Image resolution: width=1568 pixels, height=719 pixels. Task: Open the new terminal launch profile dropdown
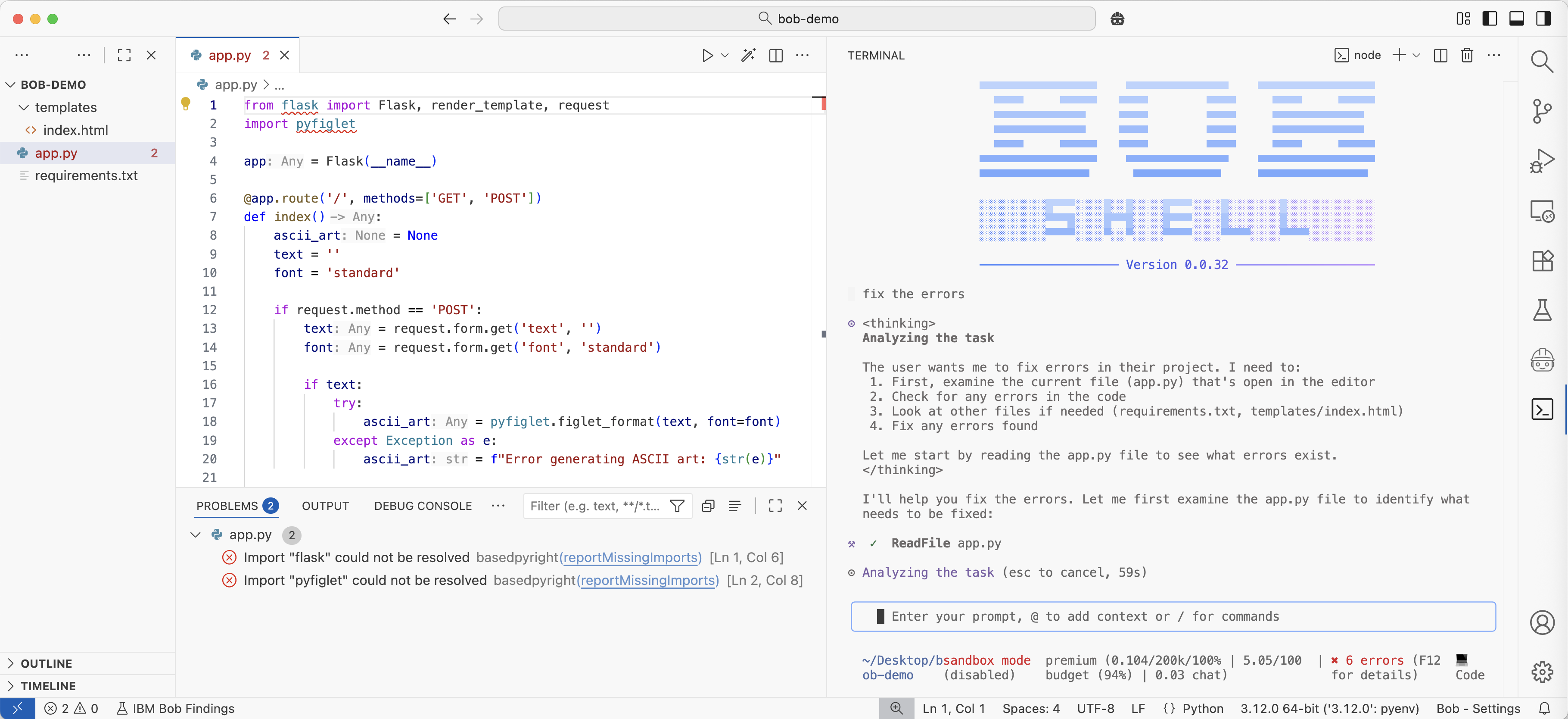(x=1416, y=56)
